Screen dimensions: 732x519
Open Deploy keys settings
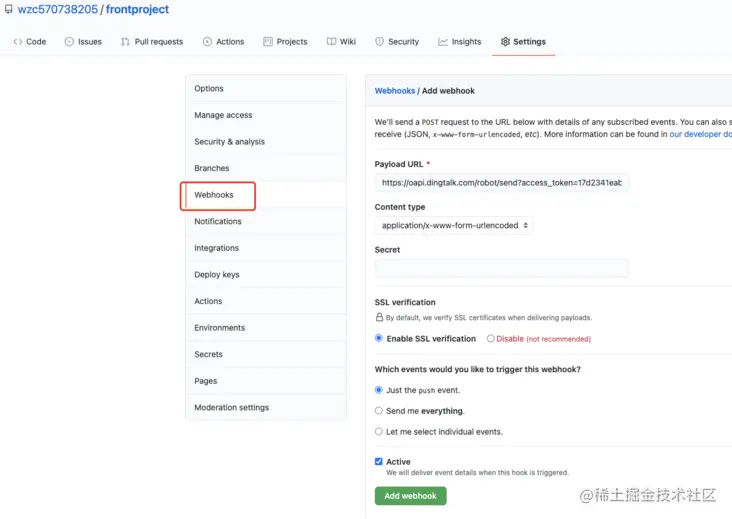click(266, 274)
